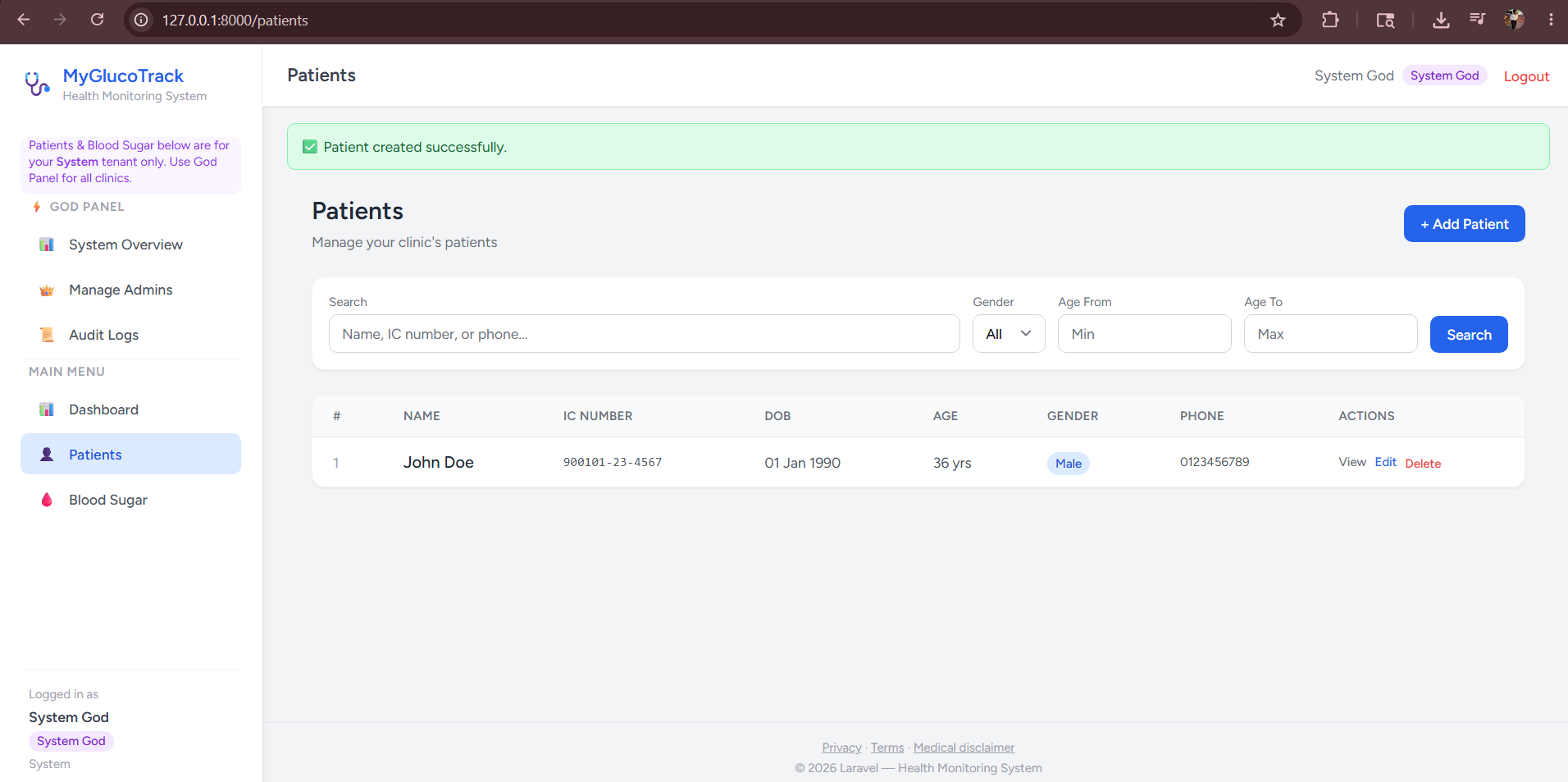Click the browser address bar URL

pyautogui.click(x=235, y=21)
